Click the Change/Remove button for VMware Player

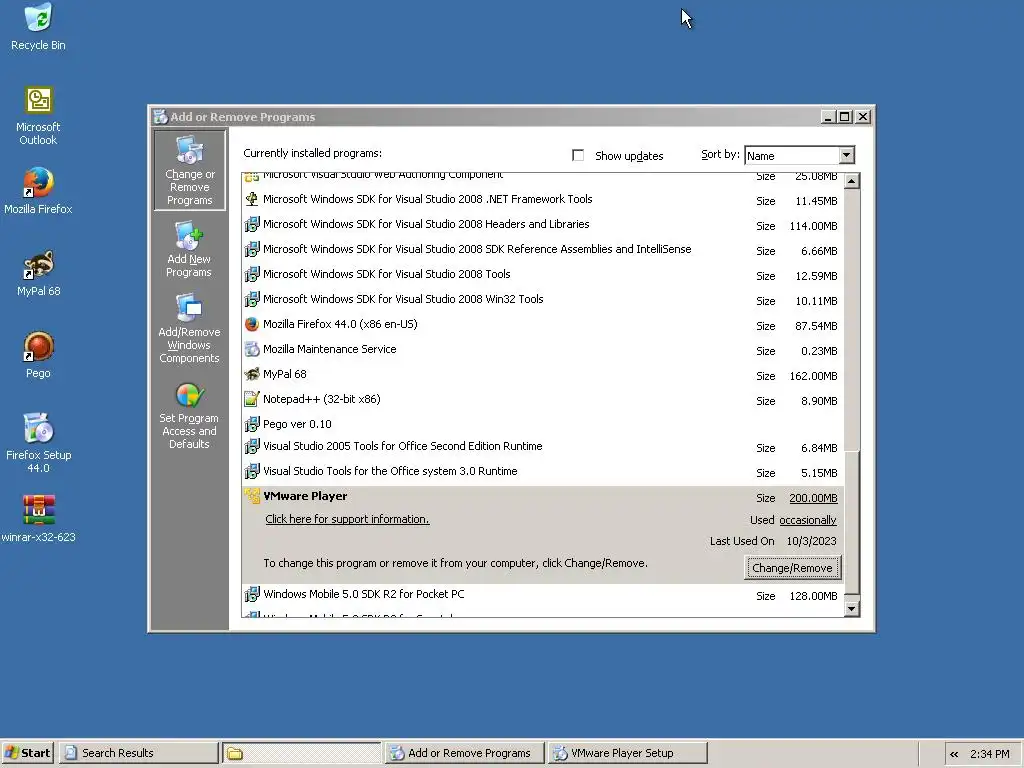point(792,568)
